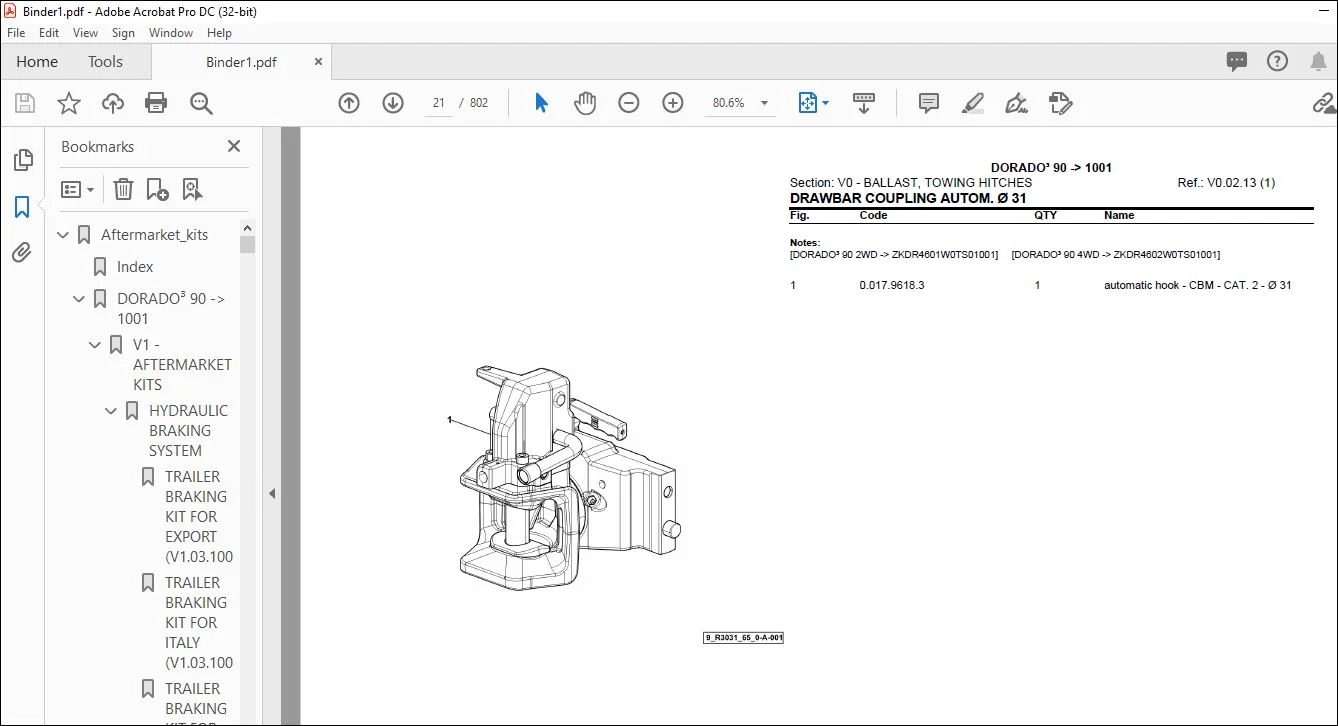Image resolution: width=1338 pixels, height=726 pixels.
Task: Toggle the Bookmarks navigation pane
Action: tap(22, 207)
